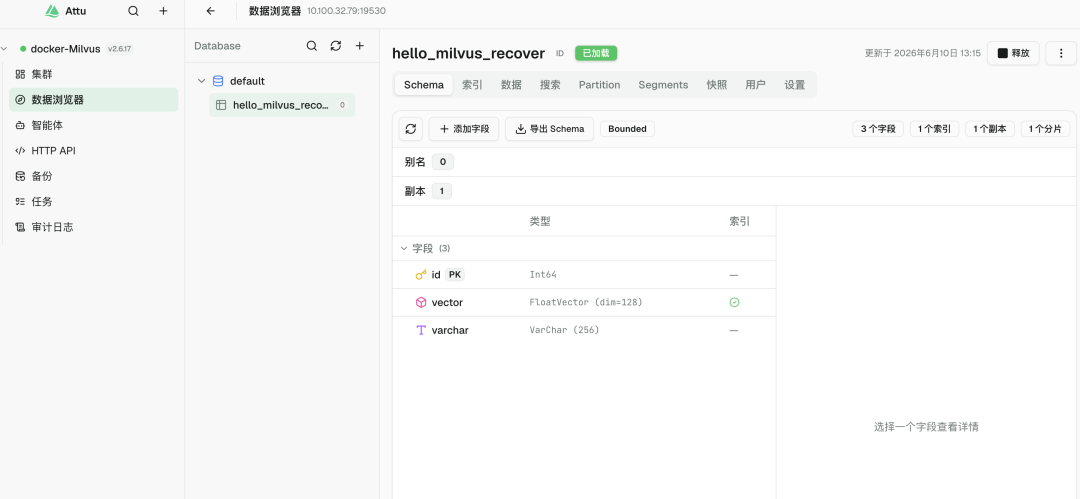Viewport: 1080px width, 499px height.
Task: Open the 数据浏览器 sidebar item
Action: click(x=94, y=100)
